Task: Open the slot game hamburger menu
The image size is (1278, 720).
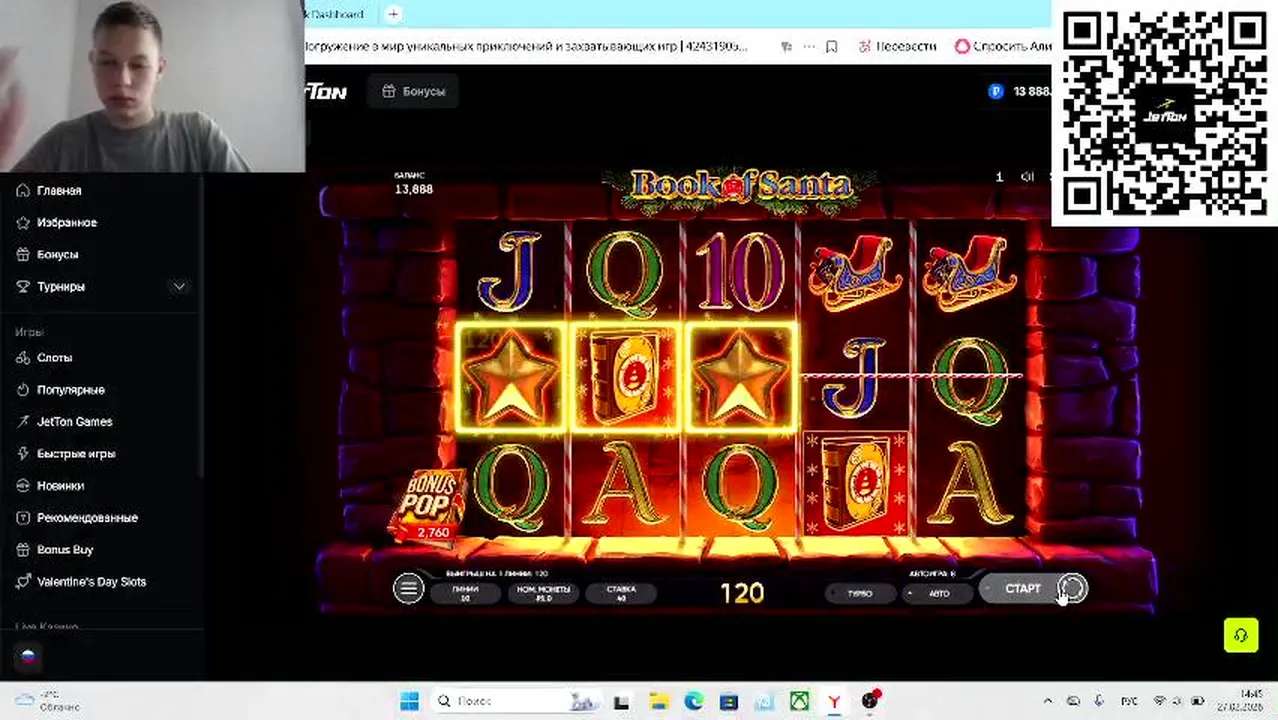Action: [x=408, y=589]
